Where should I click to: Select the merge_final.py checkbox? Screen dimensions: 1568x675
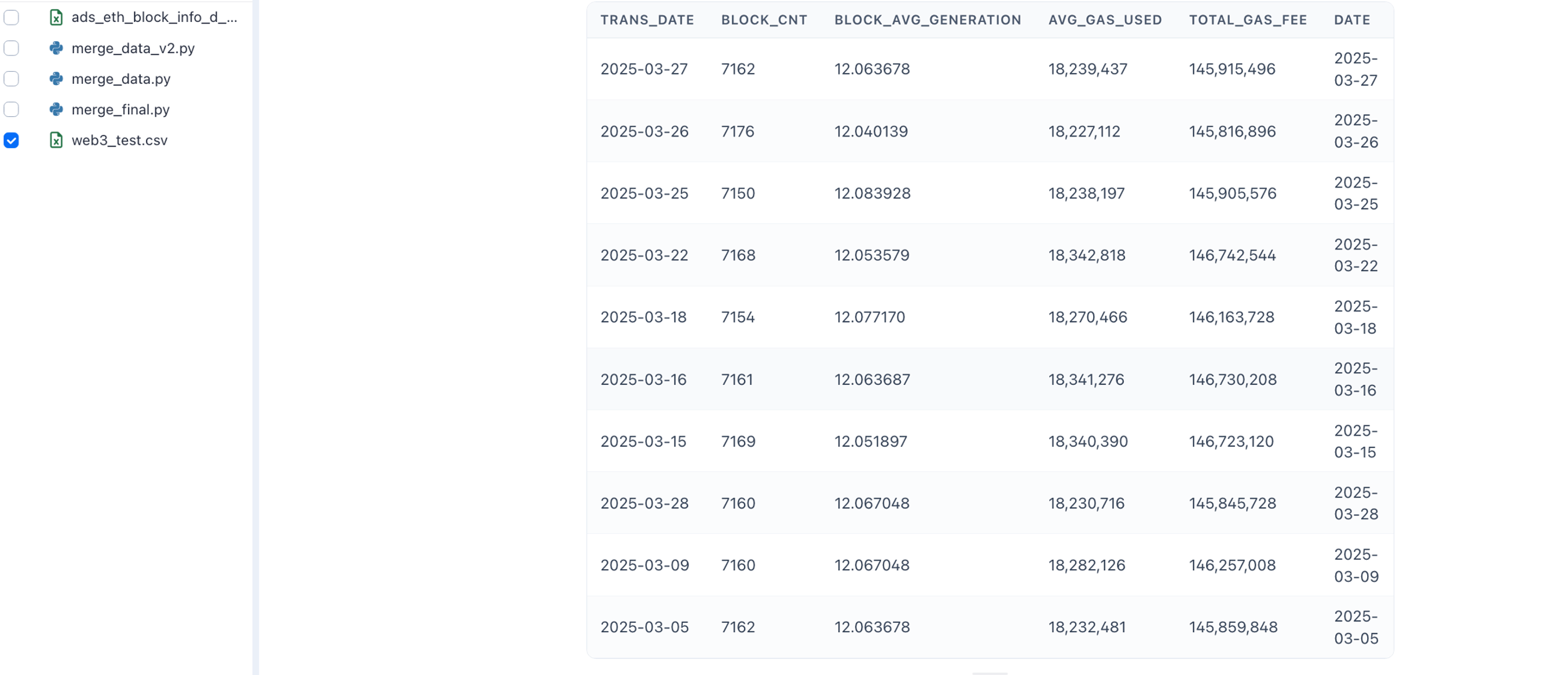12,109
